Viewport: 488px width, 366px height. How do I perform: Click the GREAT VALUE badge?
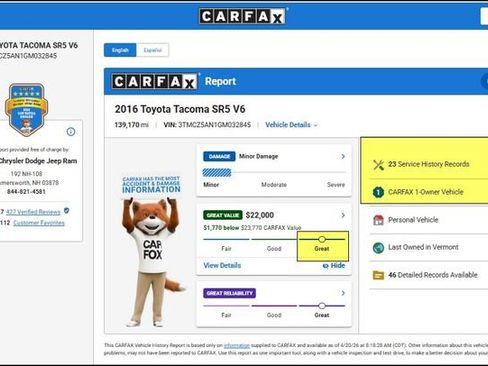[223, 215]
